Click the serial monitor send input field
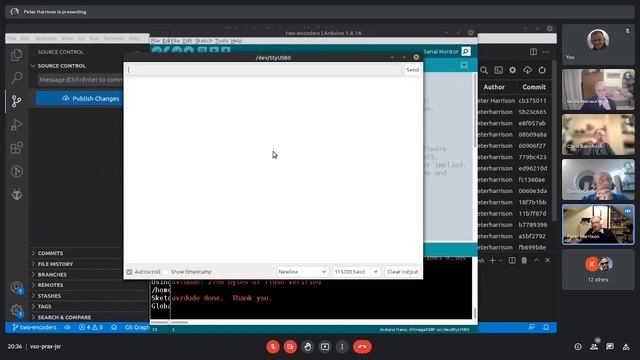This screenshot has height=360, width=640. (264, 70)
